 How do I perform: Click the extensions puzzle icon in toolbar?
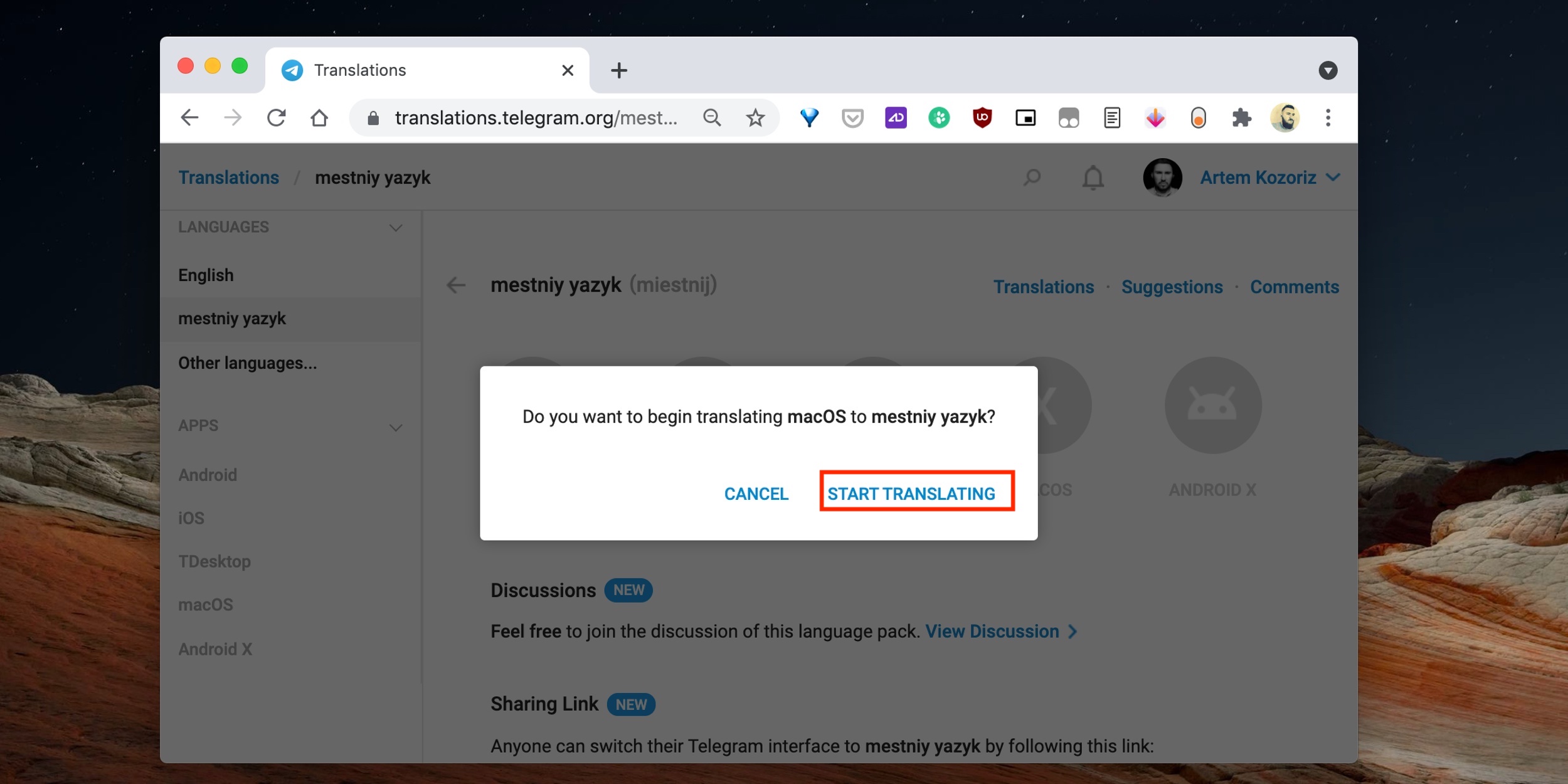coord(1241,117)
